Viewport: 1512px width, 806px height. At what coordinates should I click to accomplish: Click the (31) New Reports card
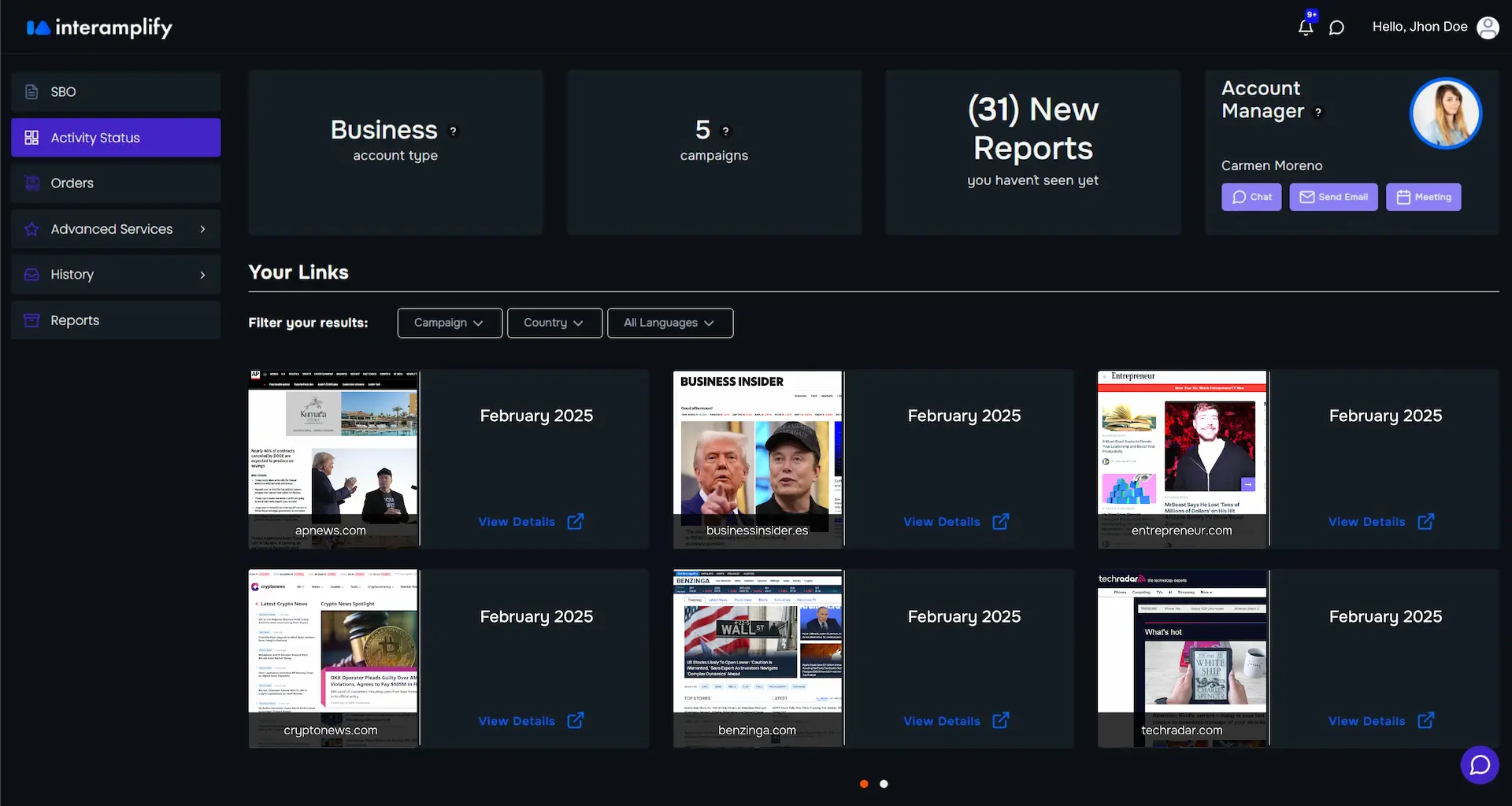[1033, 153]
